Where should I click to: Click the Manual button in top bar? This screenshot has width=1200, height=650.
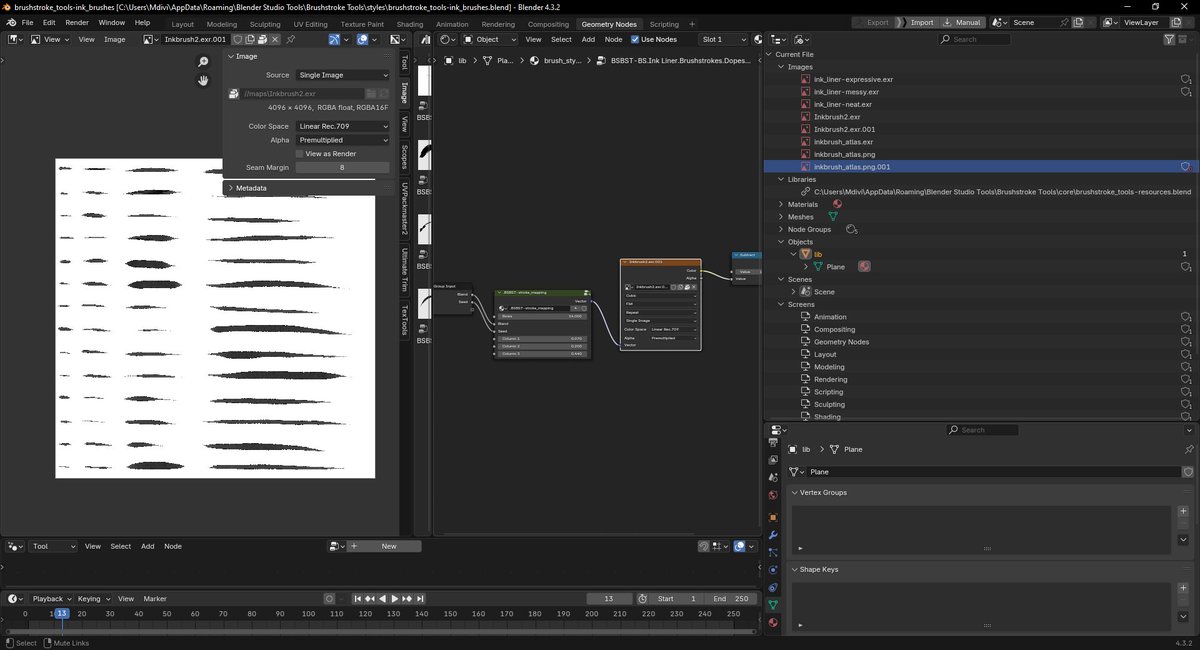tap(962, 22)
